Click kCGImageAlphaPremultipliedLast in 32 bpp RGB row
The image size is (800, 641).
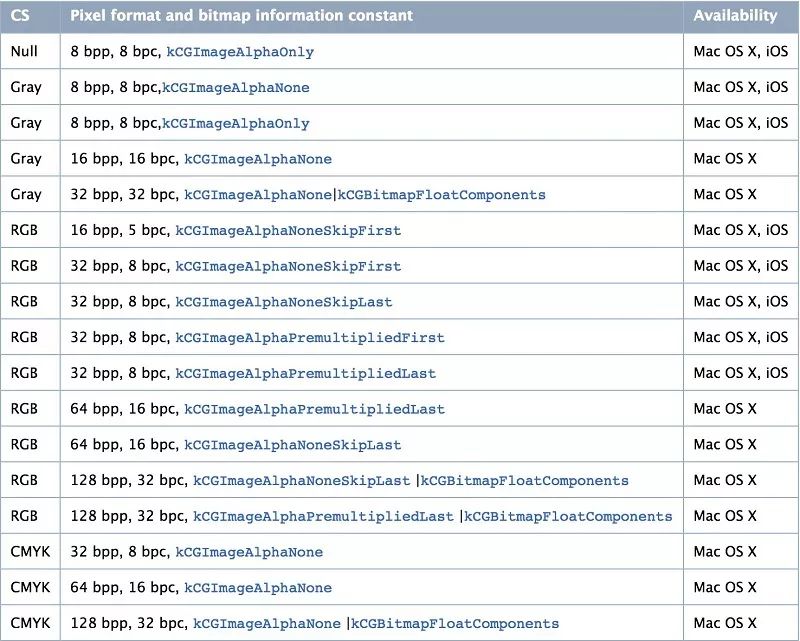pos(306,374)
